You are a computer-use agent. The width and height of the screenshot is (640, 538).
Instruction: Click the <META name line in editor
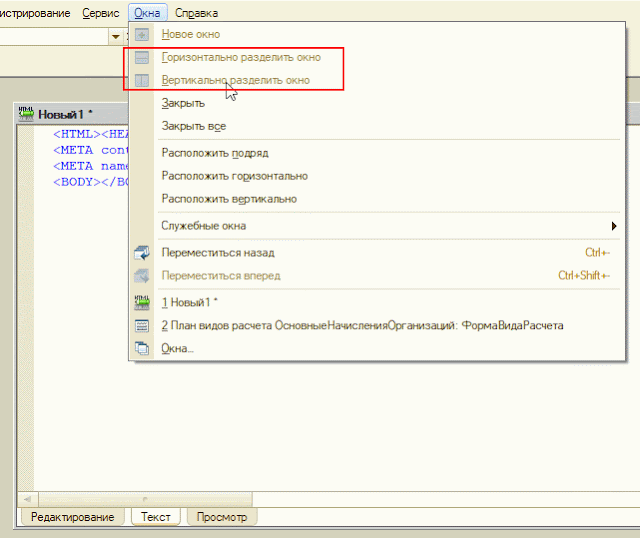(x=91, y=166)
